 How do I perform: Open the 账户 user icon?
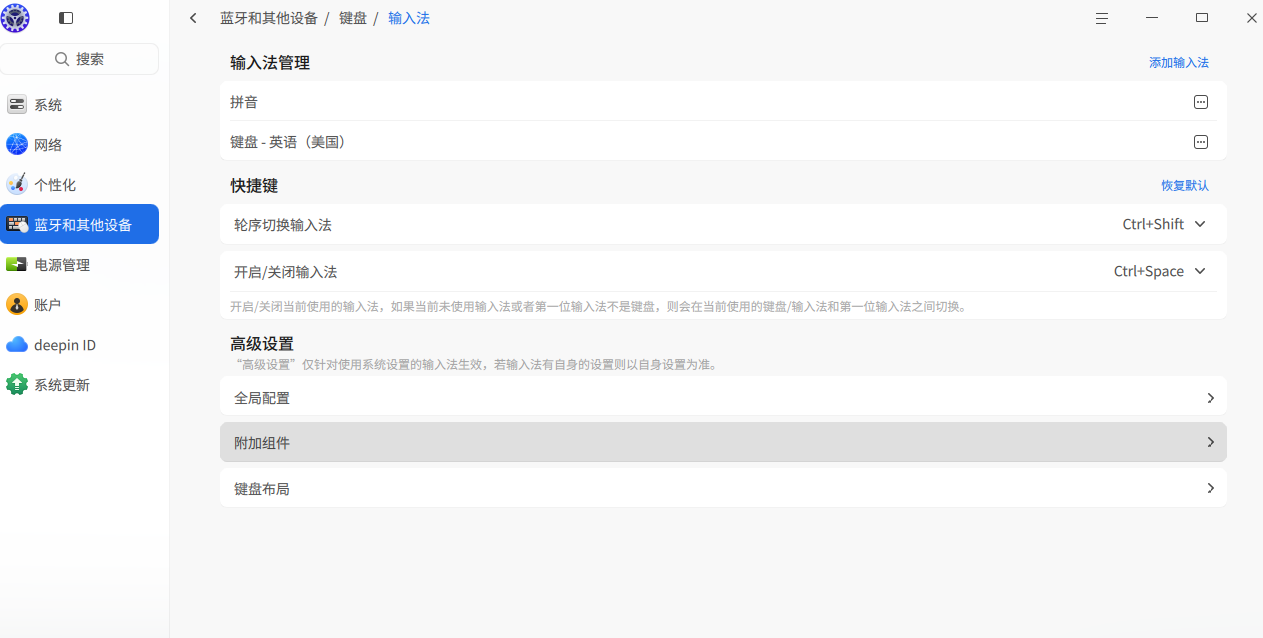[17, 305]
